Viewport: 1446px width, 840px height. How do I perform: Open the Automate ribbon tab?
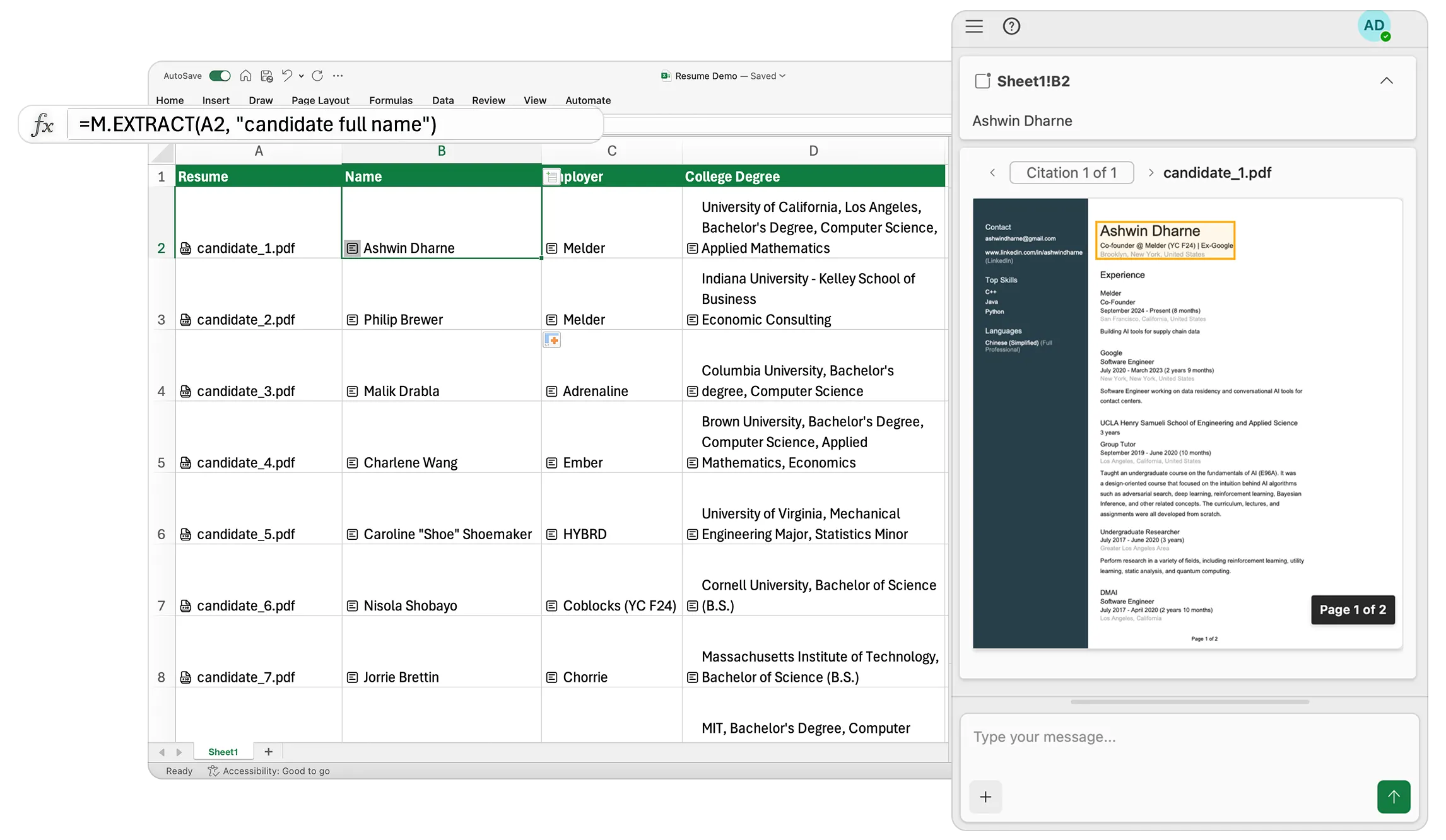[x=588, y=100]
